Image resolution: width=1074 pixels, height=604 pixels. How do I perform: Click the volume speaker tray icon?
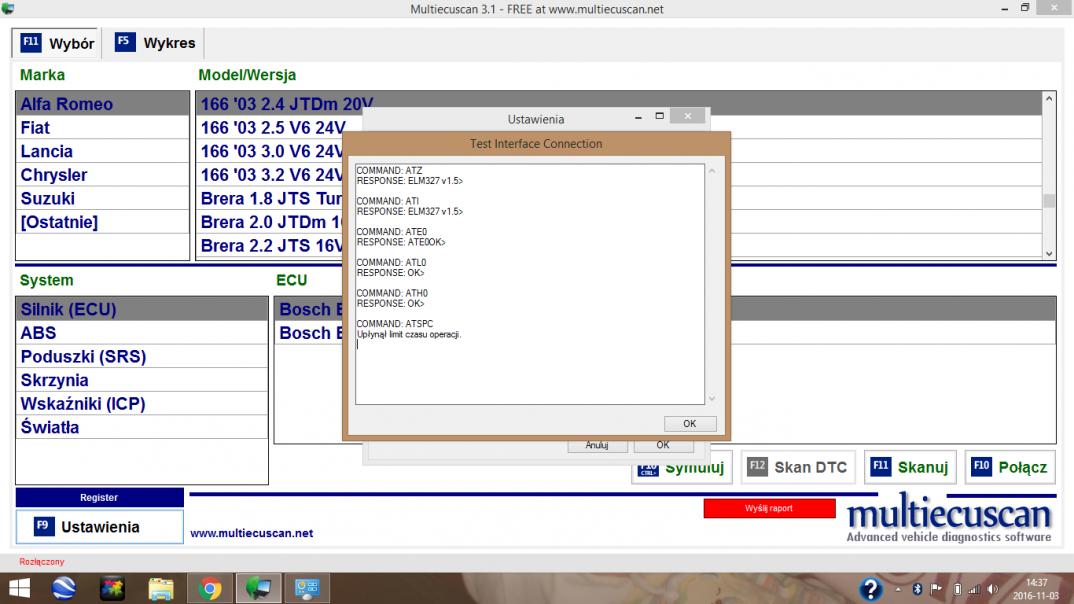click(993, 589)
